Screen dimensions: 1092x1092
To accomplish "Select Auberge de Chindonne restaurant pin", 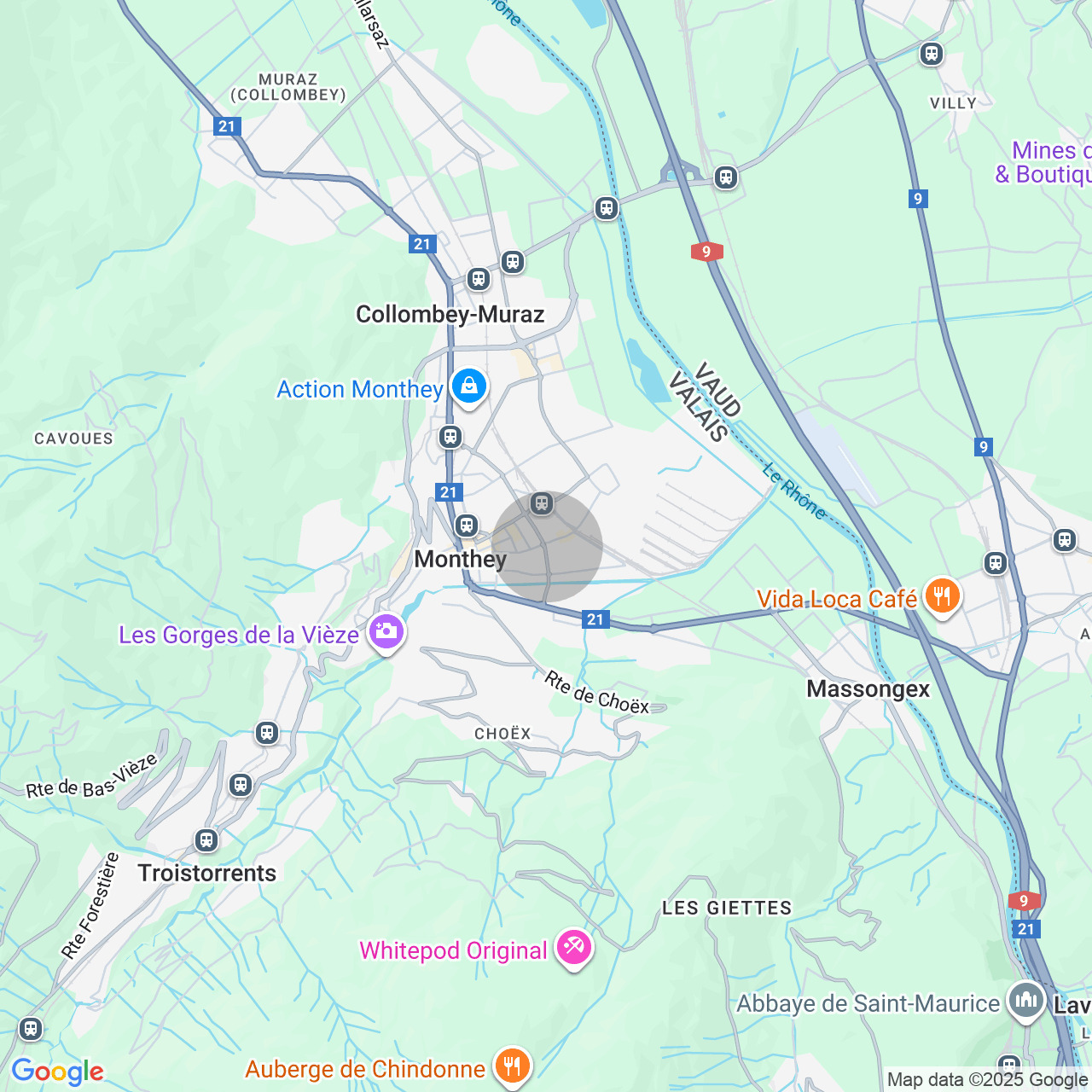I will 512,1067.
